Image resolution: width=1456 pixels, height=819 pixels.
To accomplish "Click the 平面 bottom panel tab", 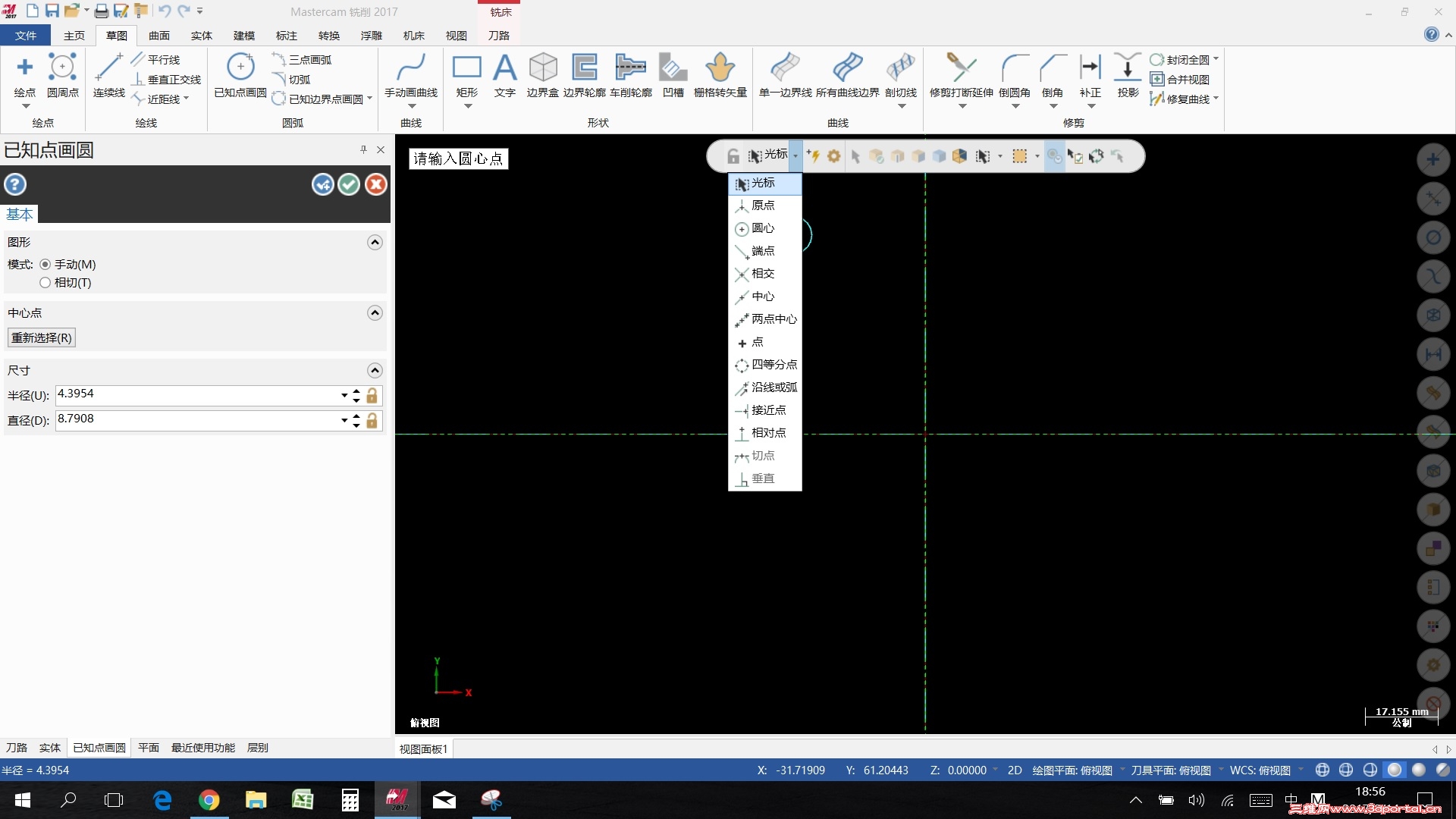I will pyautogui.click(x=149, y=748).
